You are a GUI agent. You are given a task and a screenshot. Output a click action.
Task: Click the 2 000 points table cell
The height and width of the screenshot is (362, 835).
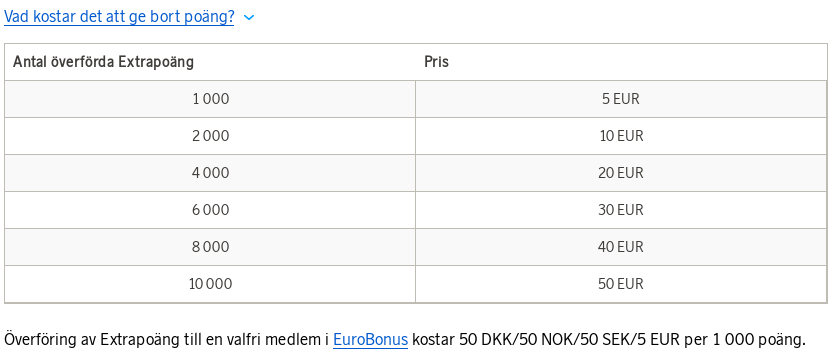point(210,136)
